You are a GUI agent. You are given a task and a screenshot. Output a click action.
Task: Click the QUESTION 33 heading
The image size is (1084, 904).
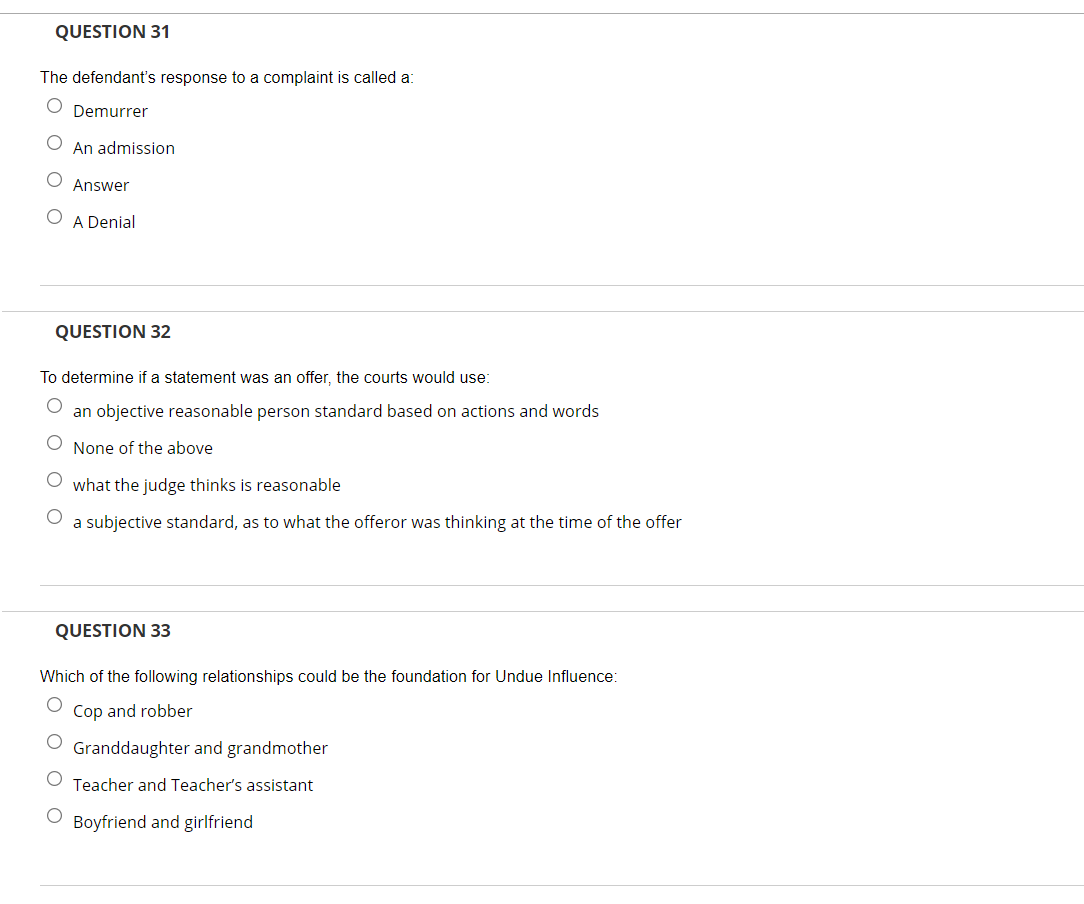pyautogui.click(x=112, y=631)
